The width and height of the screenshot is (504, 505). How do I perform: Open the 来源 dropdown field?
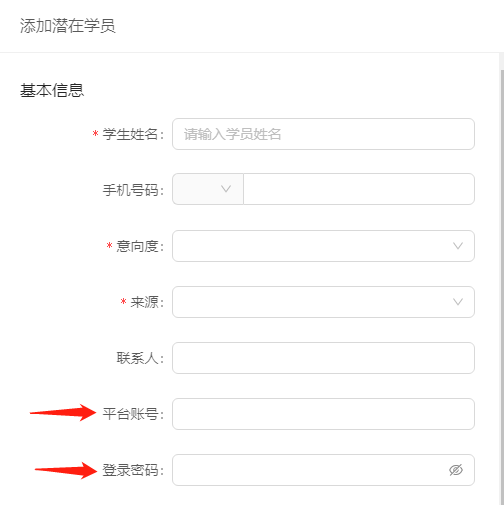tap(323, 302)
